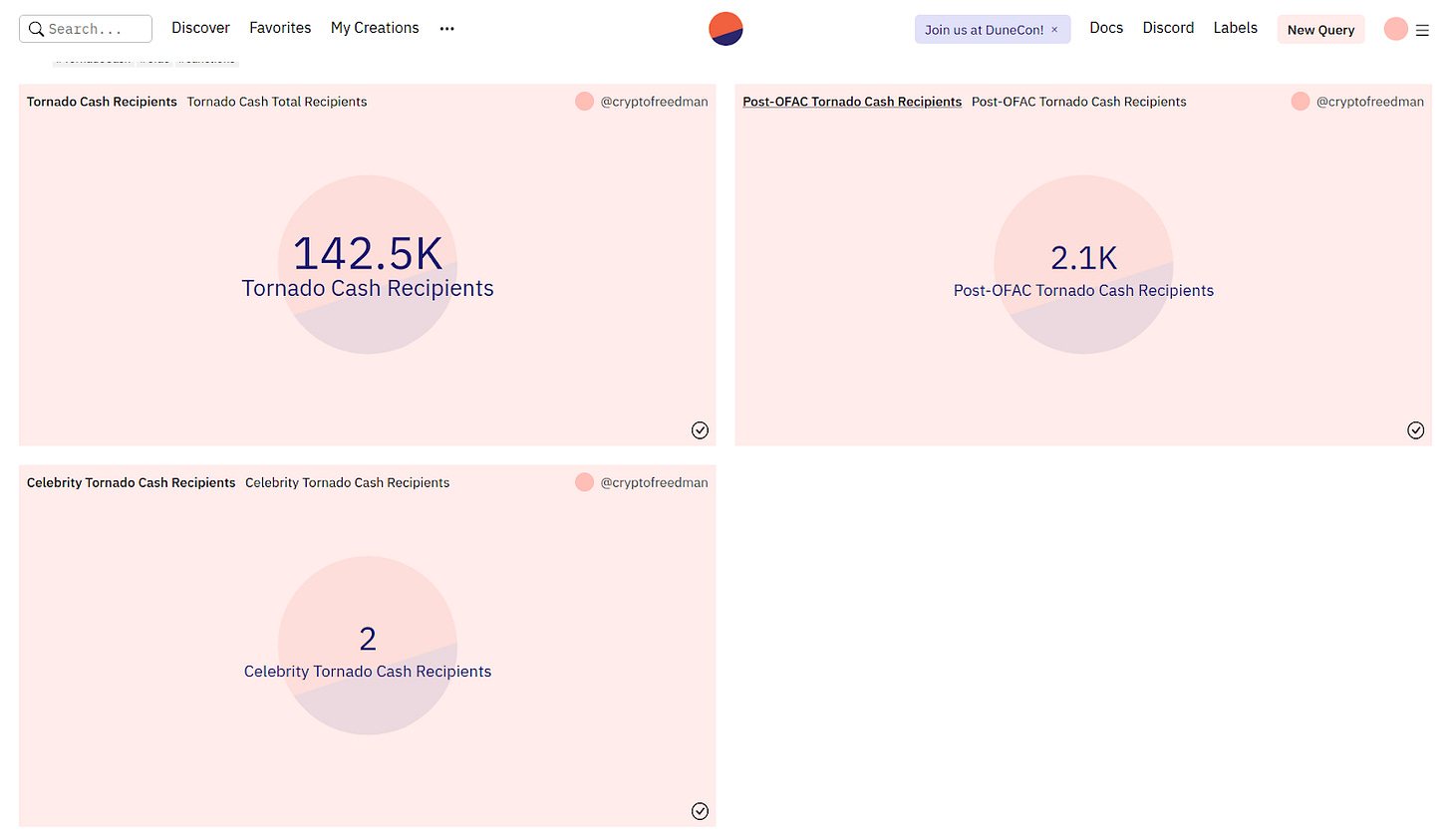The width and height of the screenshot is (1451, 840).
Task: Click the avatar beside @cryptofreedman on the Post-OFAC card
Action: click(x=1300, y=102)
